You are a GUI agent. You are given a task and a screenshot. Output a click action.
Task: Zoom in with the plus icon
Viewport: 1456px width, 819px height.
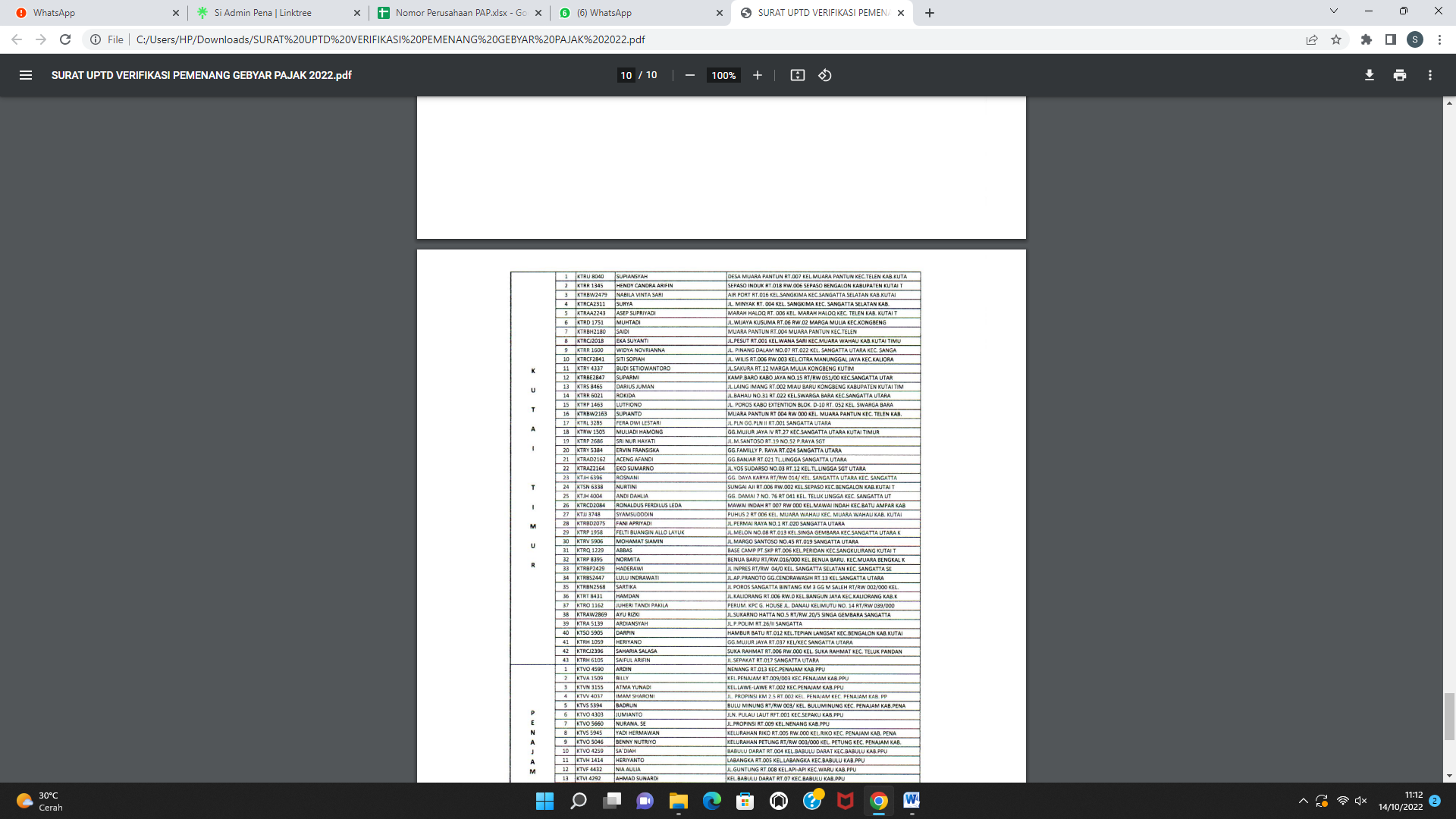757,75
